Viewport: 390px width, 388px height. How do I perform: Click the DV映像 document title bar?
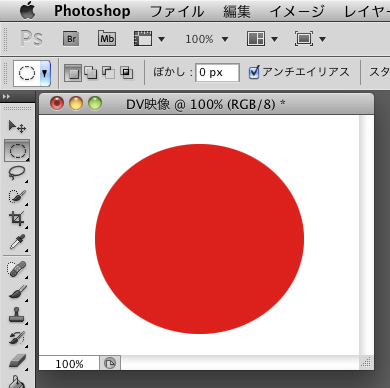206,105
